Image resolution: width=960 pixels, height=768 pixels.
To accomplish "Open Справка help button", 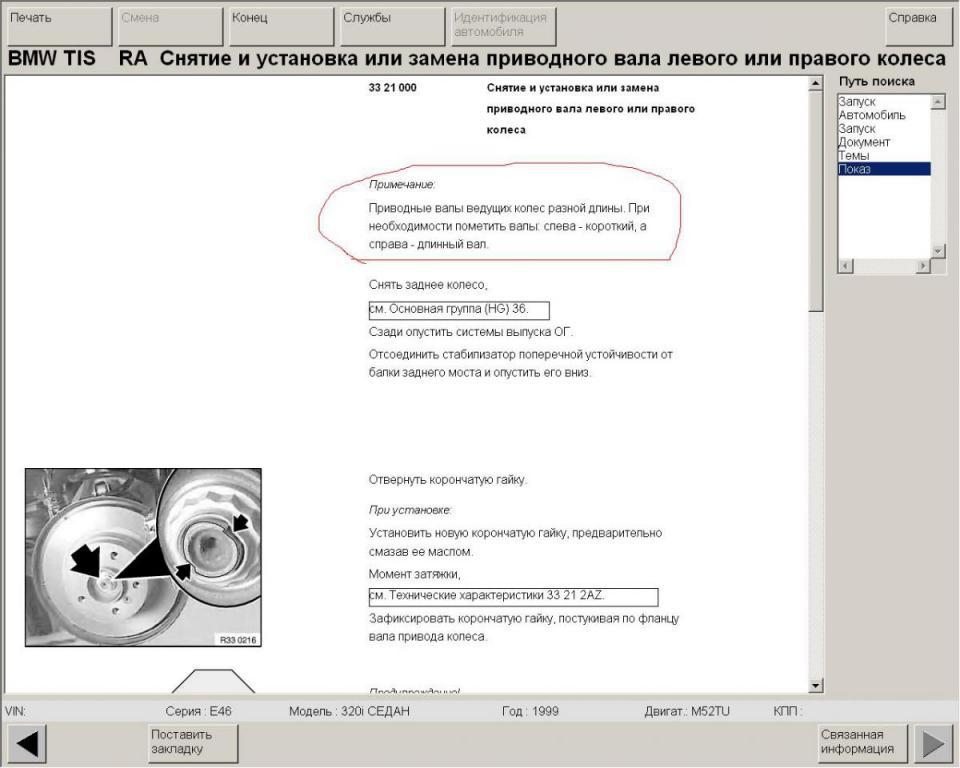I will pos(919,26).
